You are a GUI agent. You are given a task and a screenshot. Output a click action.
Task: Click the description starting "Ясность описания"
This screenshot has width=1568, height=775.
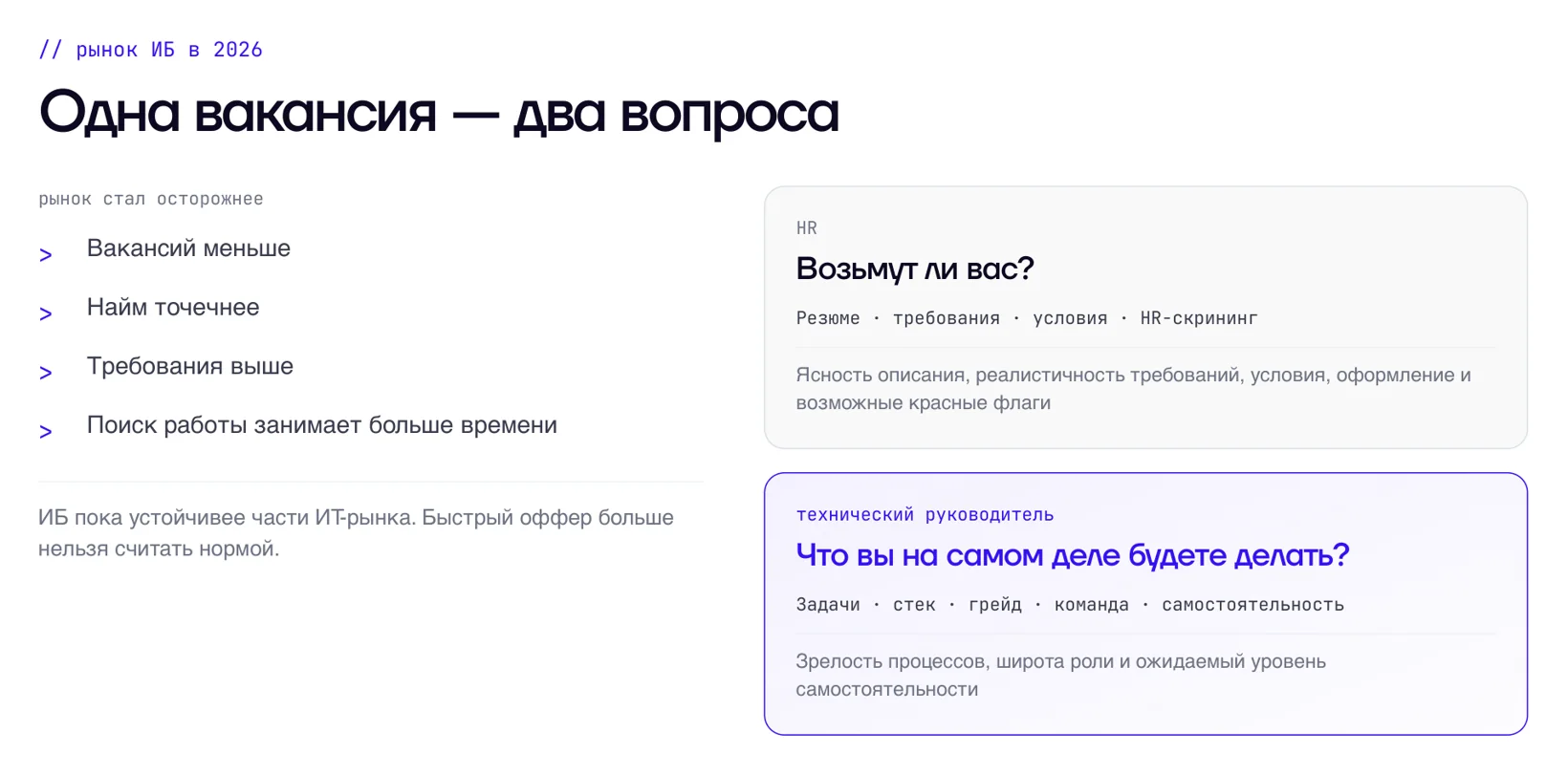coord(1133,389)
